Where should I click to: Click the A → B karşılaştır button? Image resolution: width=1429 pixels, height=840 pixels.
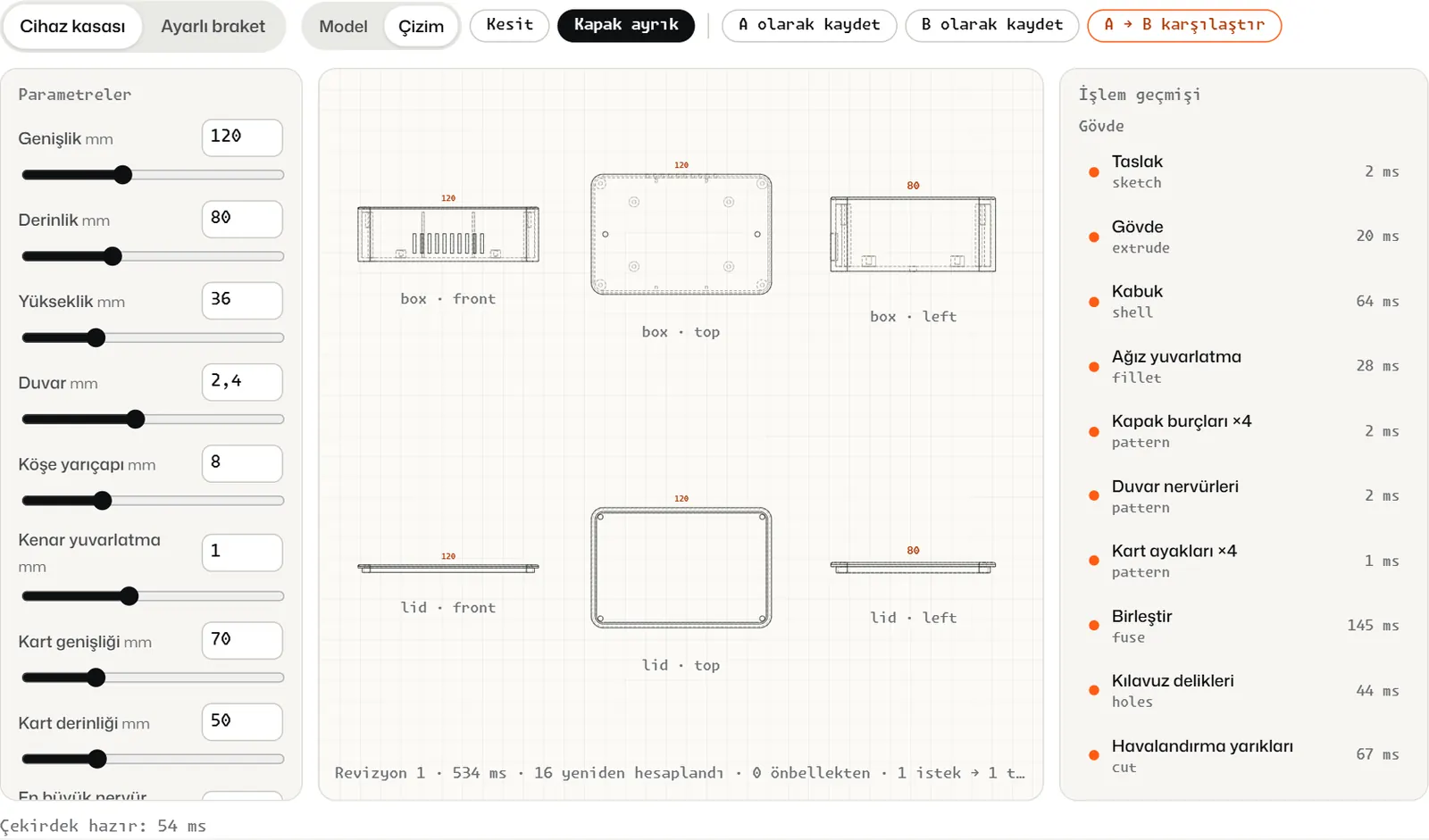[x=1184, y=25]
